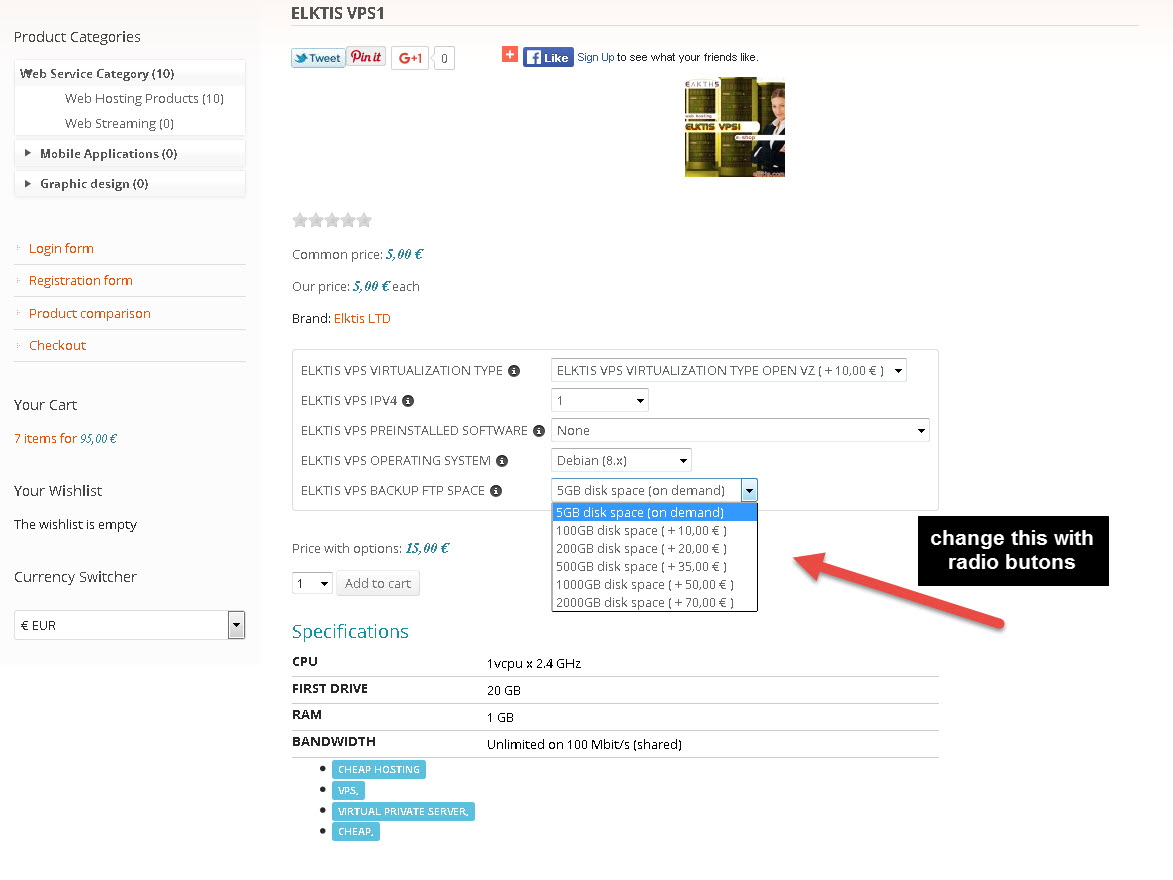
Task: Select 1000GB disk space option
Action: 655,584
